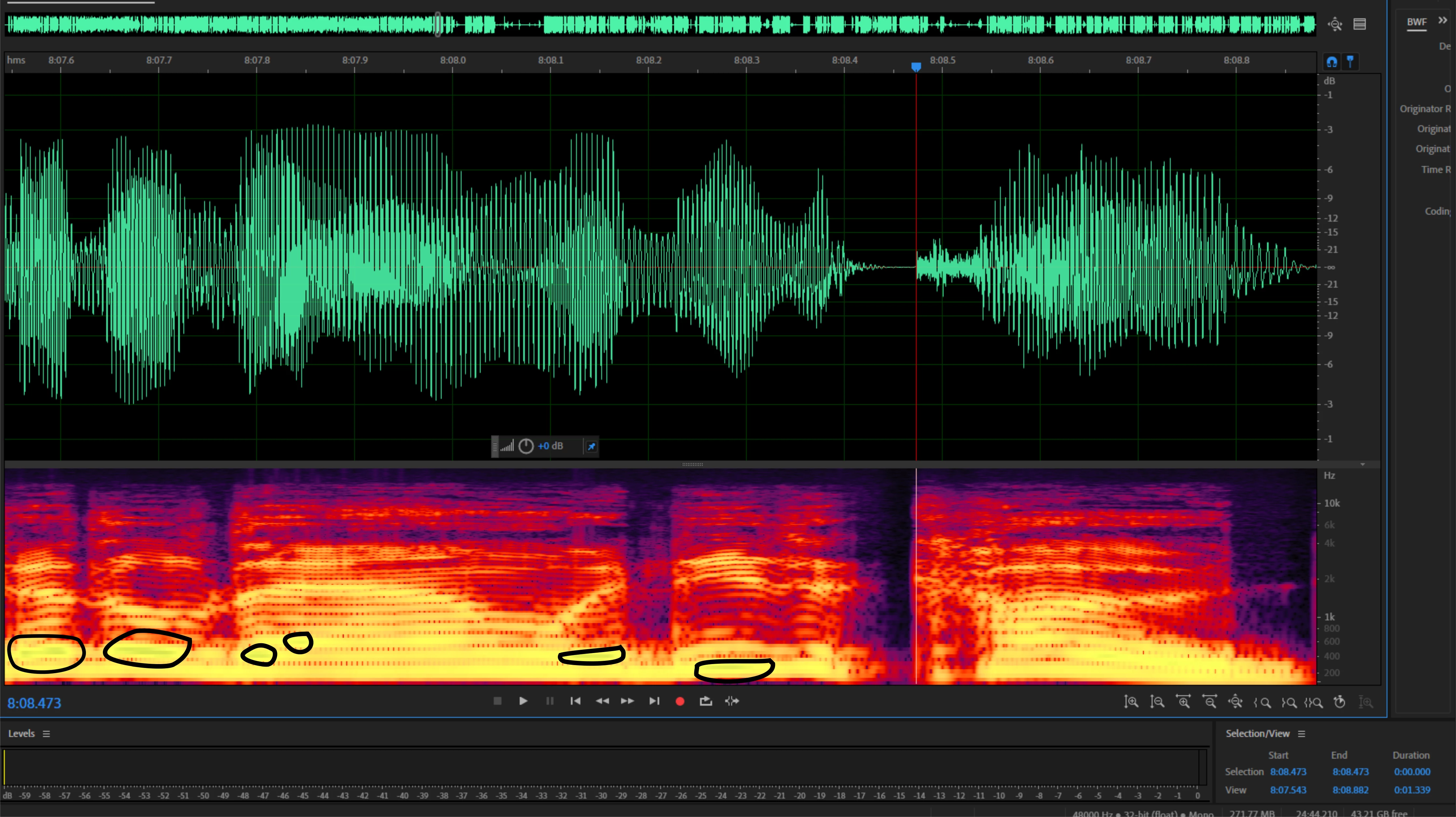
Task: Zoom out full in overview navigator
Action: pos(1335,24)
